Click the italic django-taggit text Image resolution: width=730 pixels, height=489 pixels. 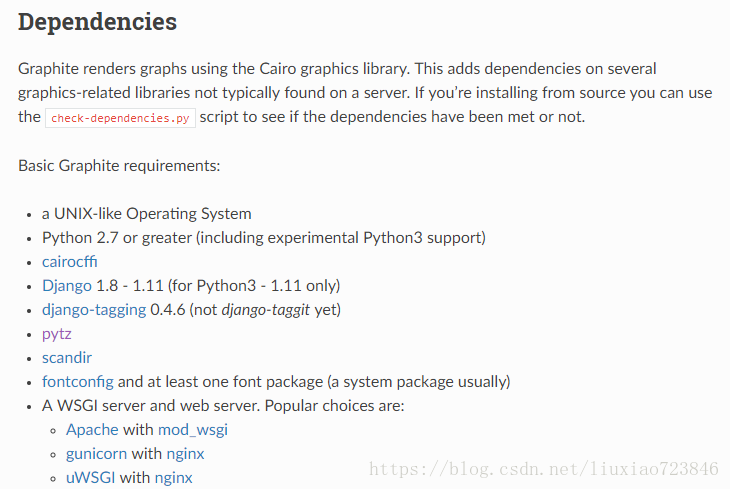tap(265, 310)
